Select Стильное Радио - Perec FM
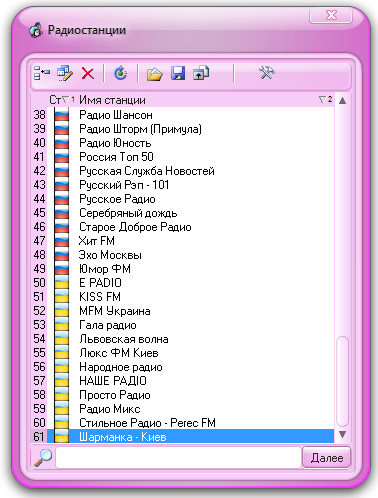The height and width of the screenshot is (498, 378). coord(147,423)
